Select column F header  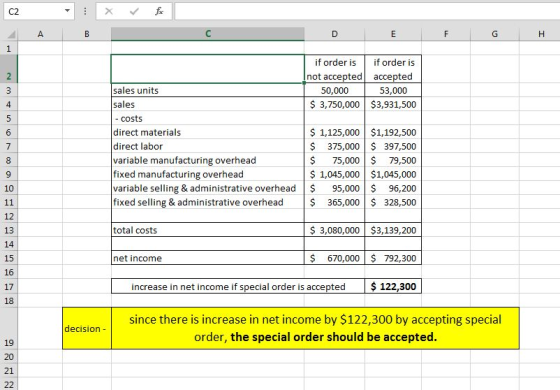446,34
